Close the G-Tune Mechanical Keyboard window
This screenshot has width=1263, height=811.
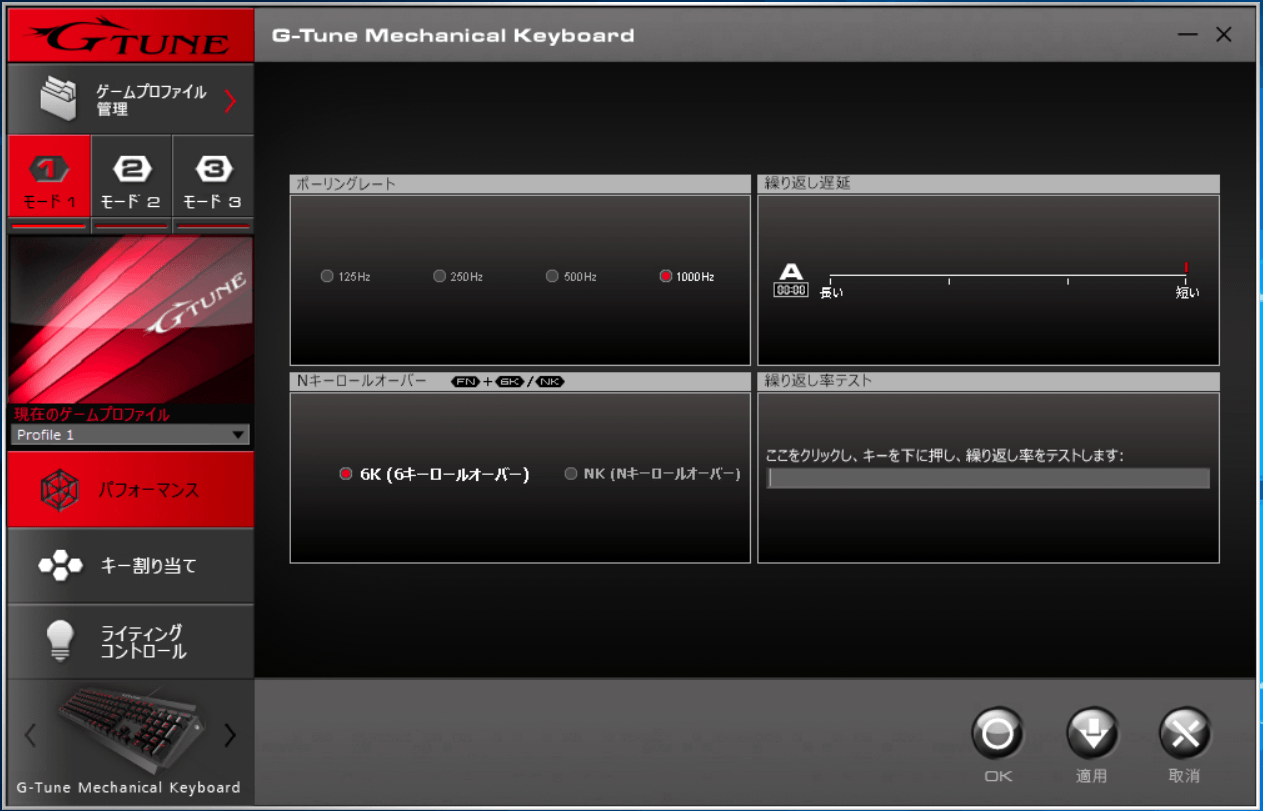pos(1224,35)
